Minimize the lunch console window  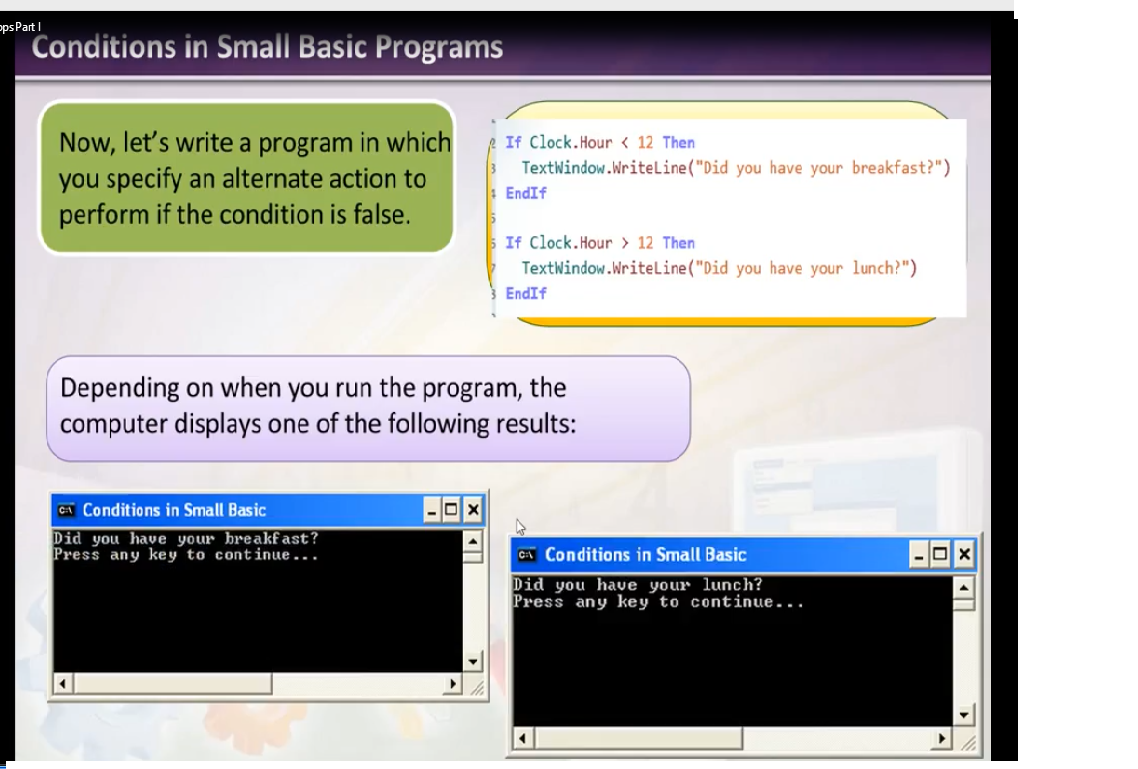[x=919, y=555]
